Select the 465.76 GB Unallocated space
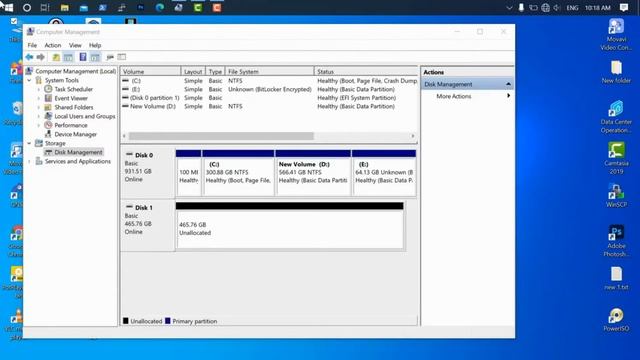The image size is (640, 360). (289, 225)
